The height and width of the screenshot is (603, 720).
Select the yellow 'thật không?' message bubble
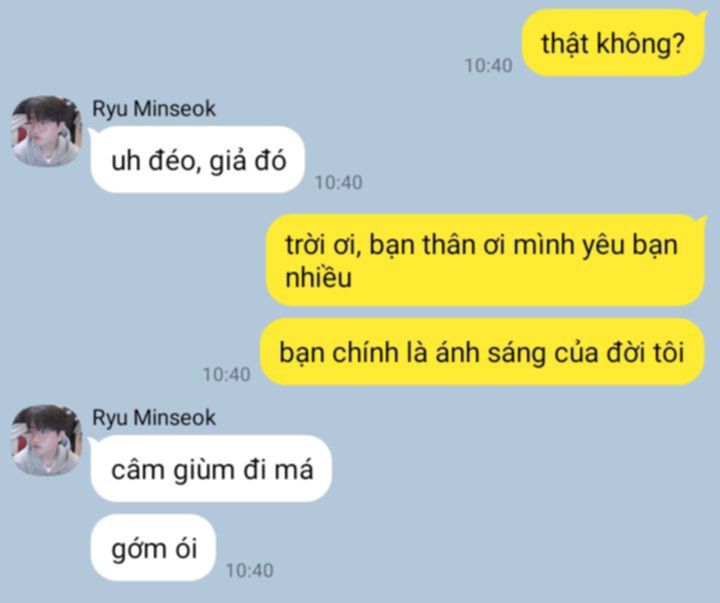[x=613, y=43]
